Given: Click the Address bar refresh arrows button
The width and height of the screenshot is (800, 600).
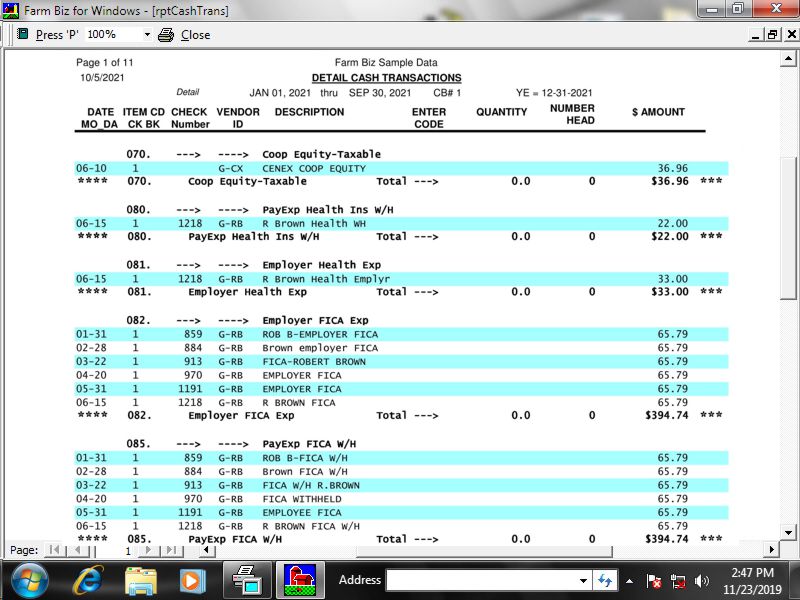Looking at the screenshot, I should point(605,580).
